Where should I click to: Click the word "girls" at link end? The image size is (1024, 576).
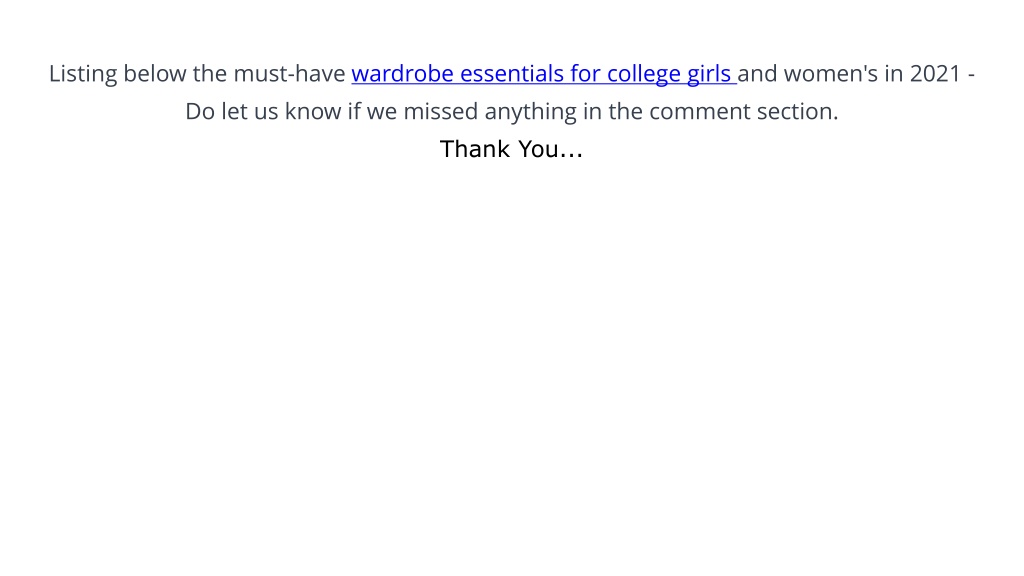pyautogui.click(x=709, y=74)
